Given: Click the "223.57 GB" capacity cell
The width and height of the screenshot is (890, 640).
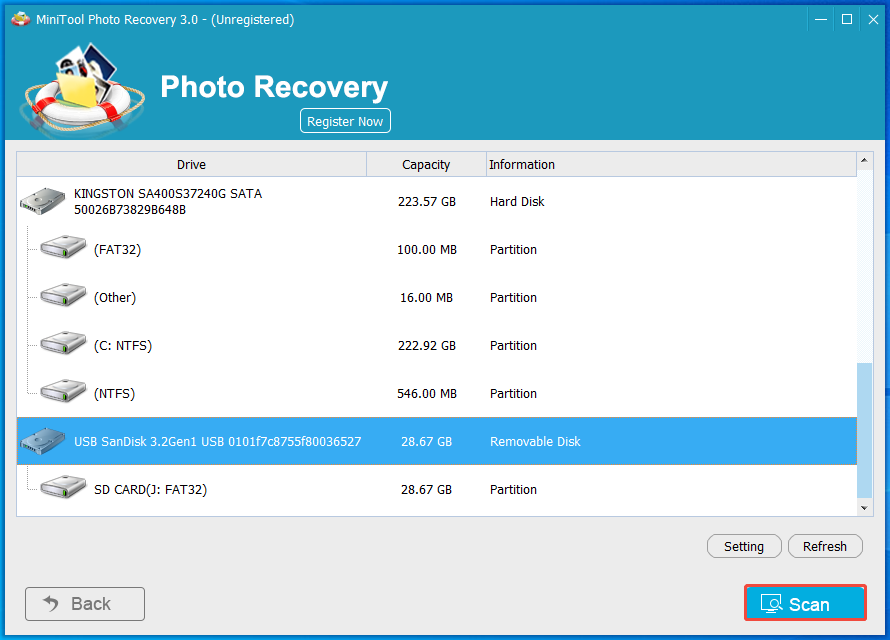Looking at the screenshot, I should click(x=427, y=202).
